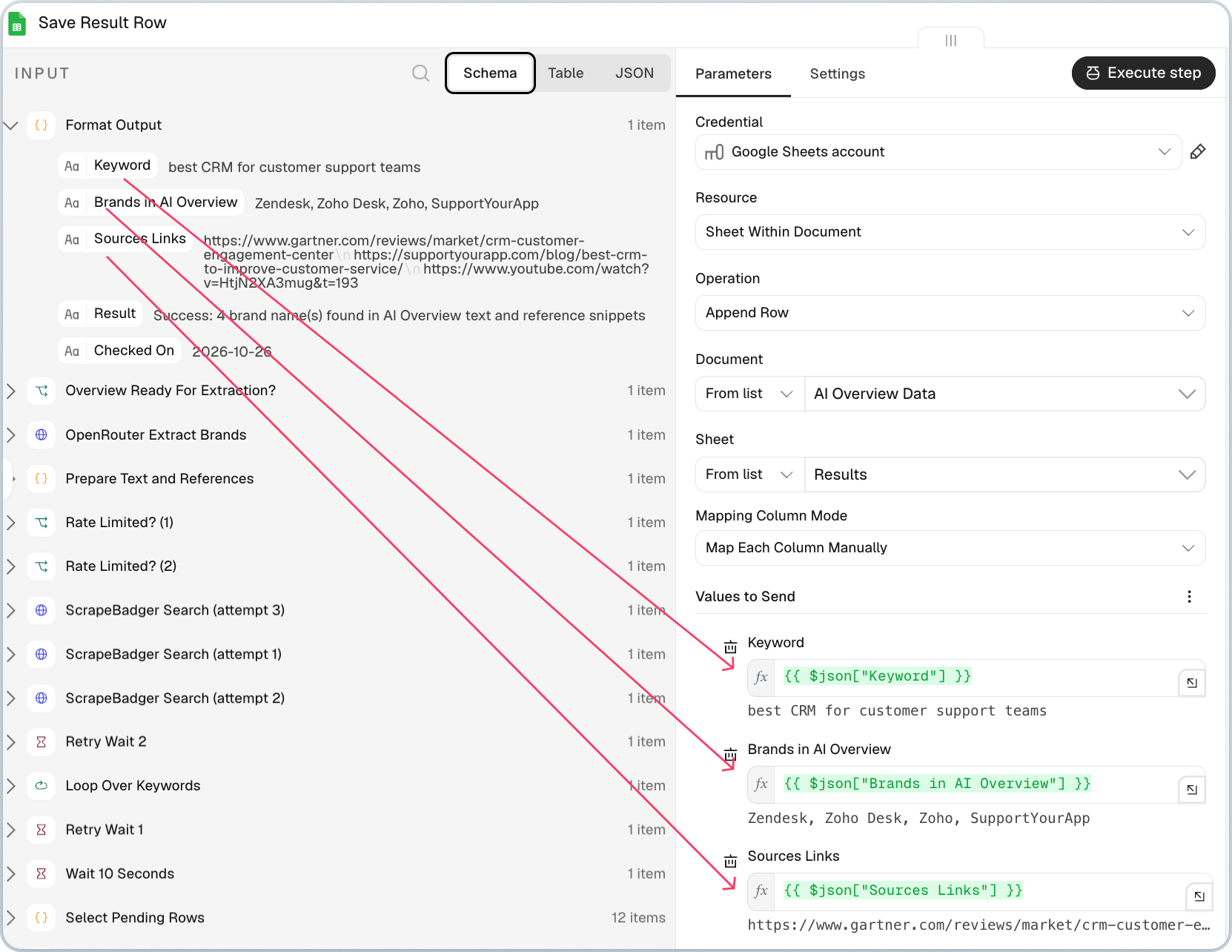This screenshot has width=1232, height=952.
Task: Open Document AI Overview Data dropdown
Action: click(1004, 394)
